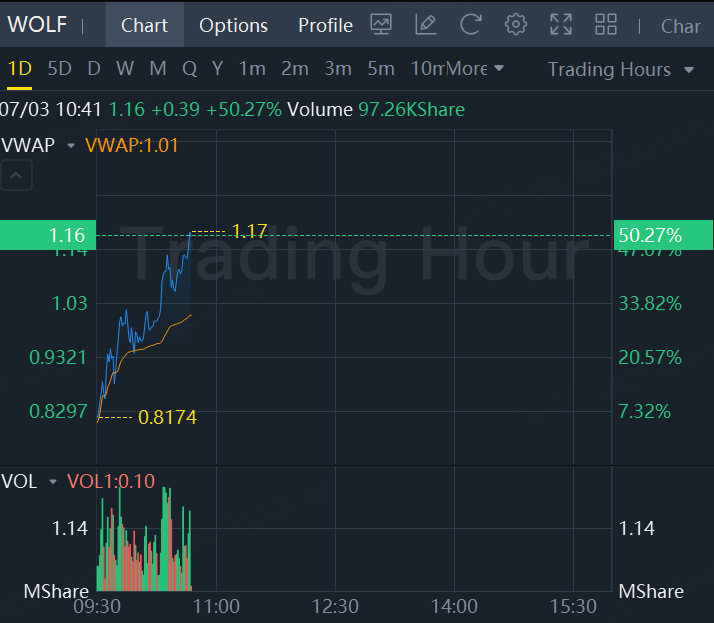Collapse the VWAP indicator panel arrow
Image resolution: width=714 pixels, height=623 pixels.
18,177
